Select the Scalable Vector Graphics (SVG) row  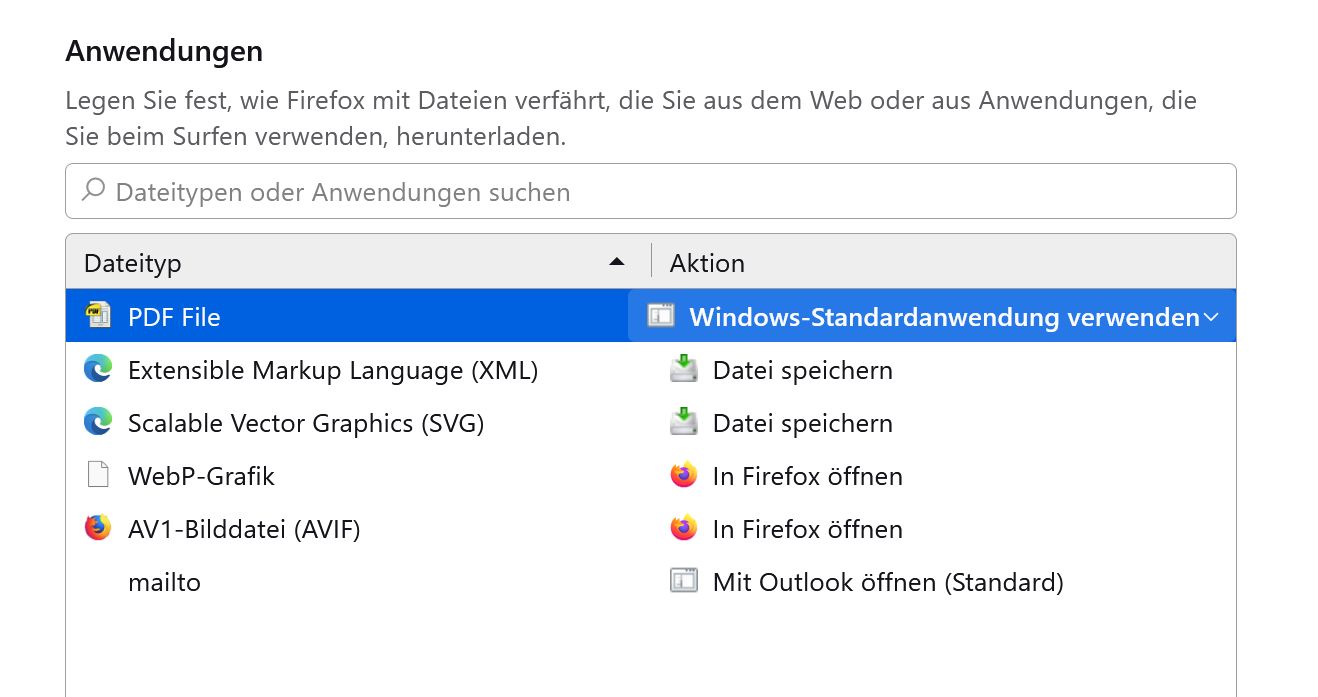[x=306, y=423]
